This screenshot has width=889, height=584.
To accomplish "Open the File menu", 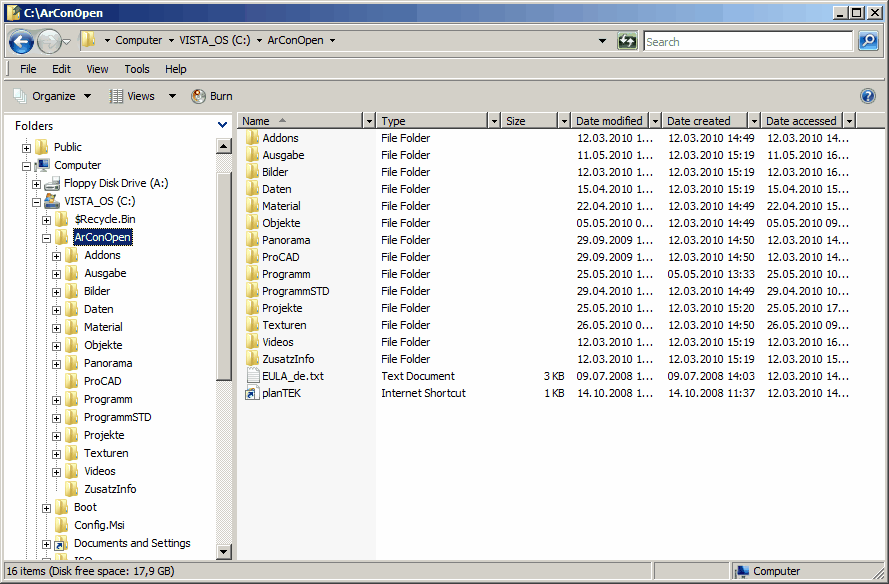I will click(x=28, y=69).
